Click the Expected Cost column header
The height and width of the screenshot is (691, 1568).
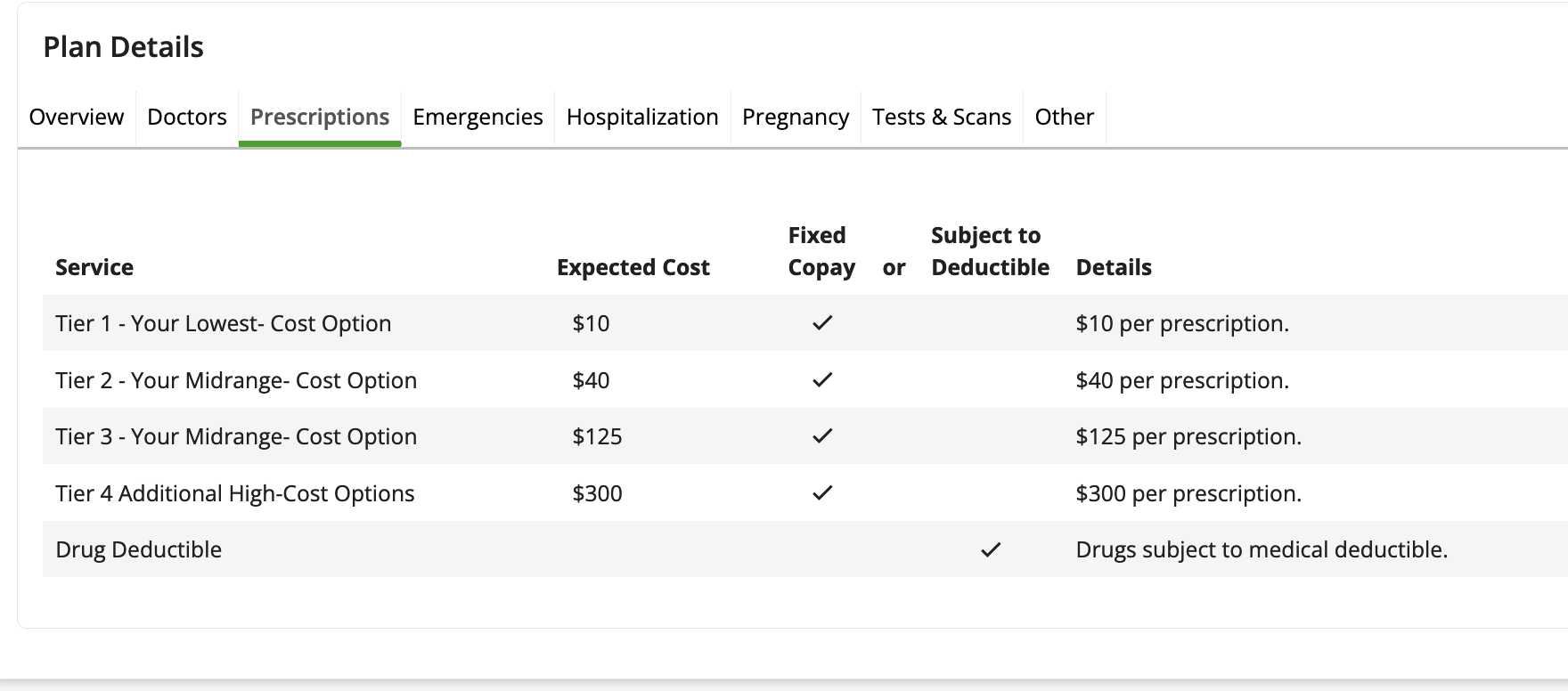[x=633, y=267]
